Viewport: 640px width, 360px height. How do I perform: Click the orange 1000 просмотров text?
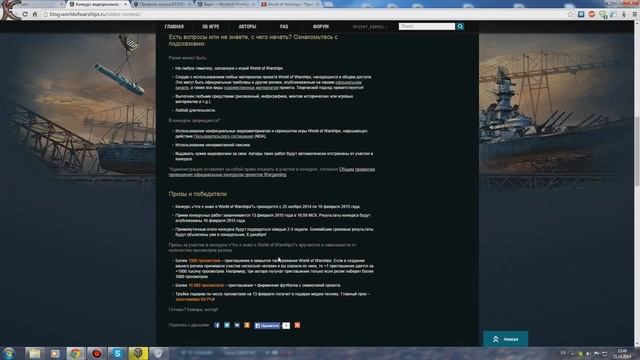coord(204,260)
